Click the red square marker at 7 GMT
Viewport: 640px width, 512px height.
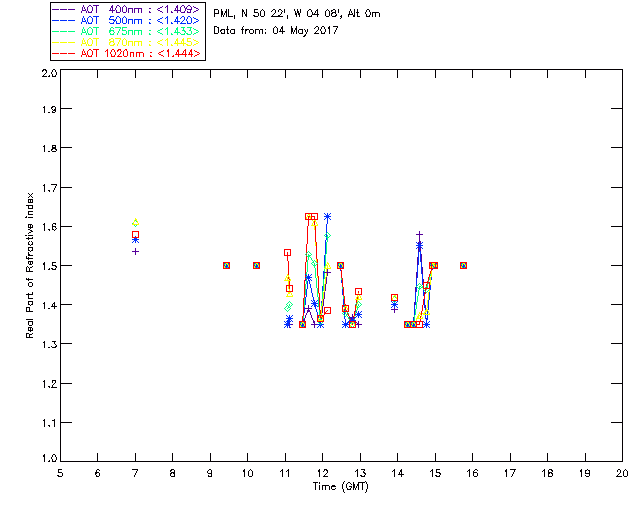click(136, 235)
